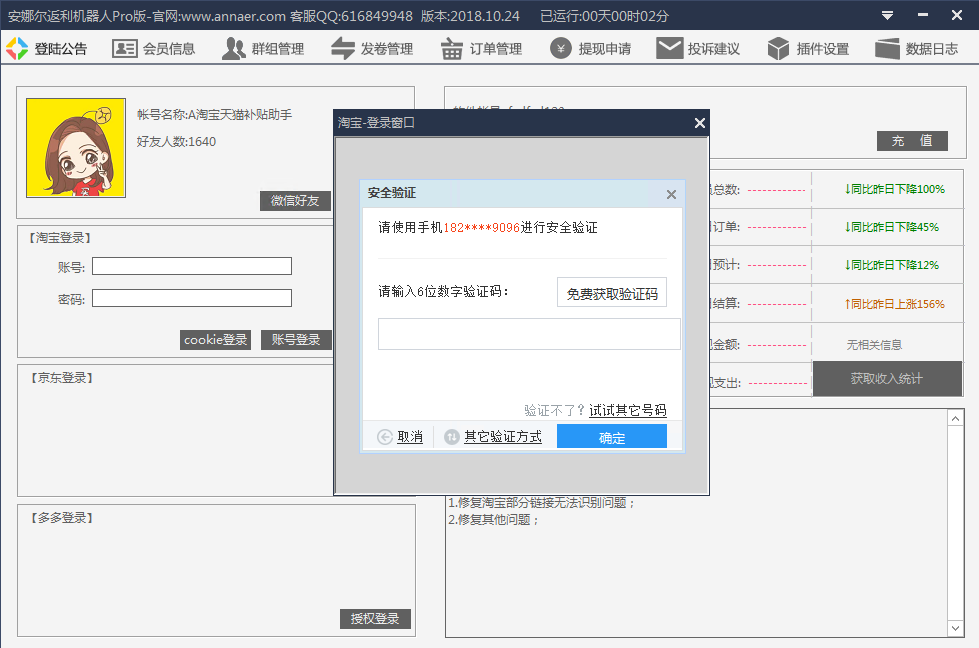The width and height of the screenshot is (979, 648).
Task: Click the text 同比昨日下降12%
Action: (892, 265)
